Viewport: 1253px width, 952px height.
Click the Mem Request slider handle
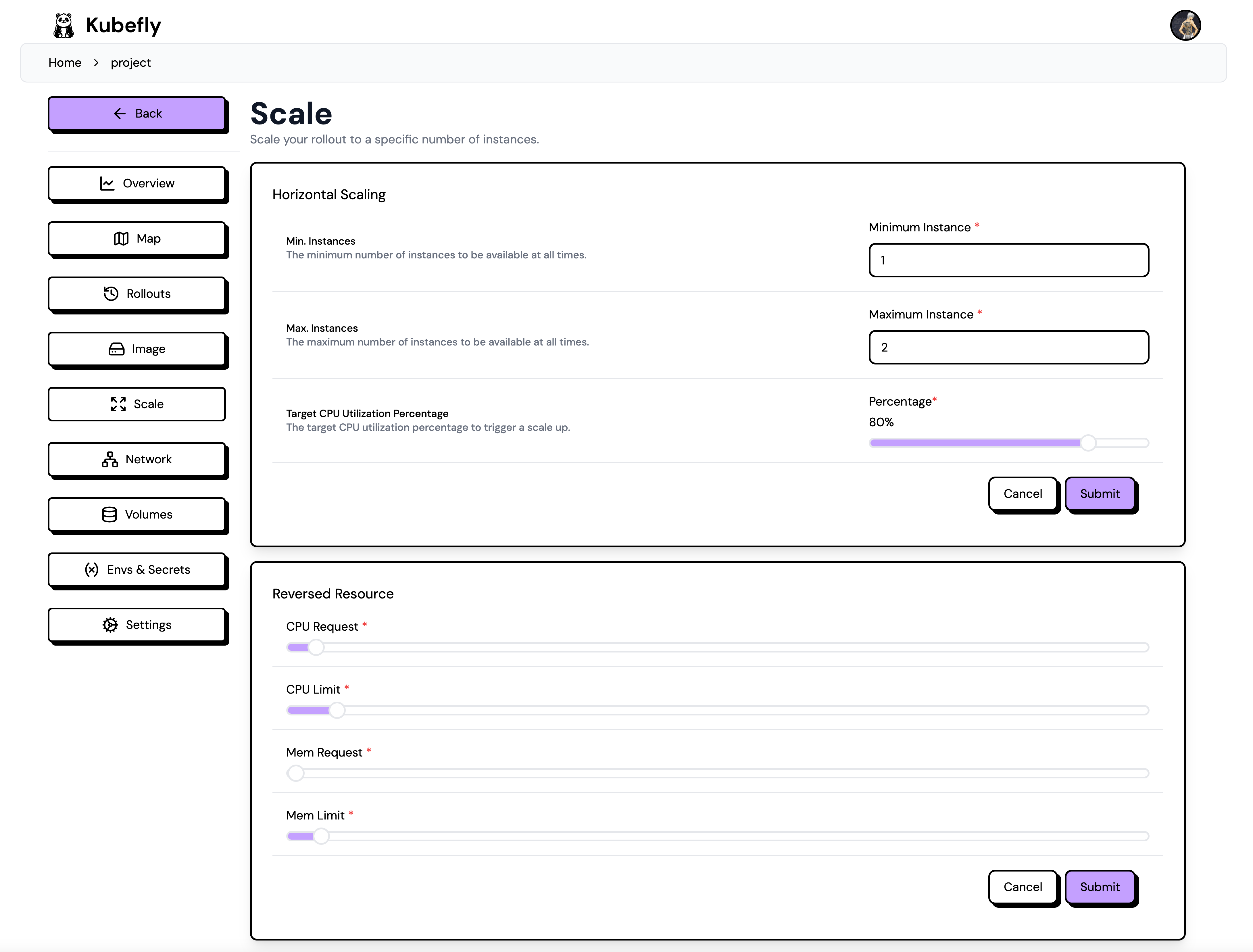296,773
